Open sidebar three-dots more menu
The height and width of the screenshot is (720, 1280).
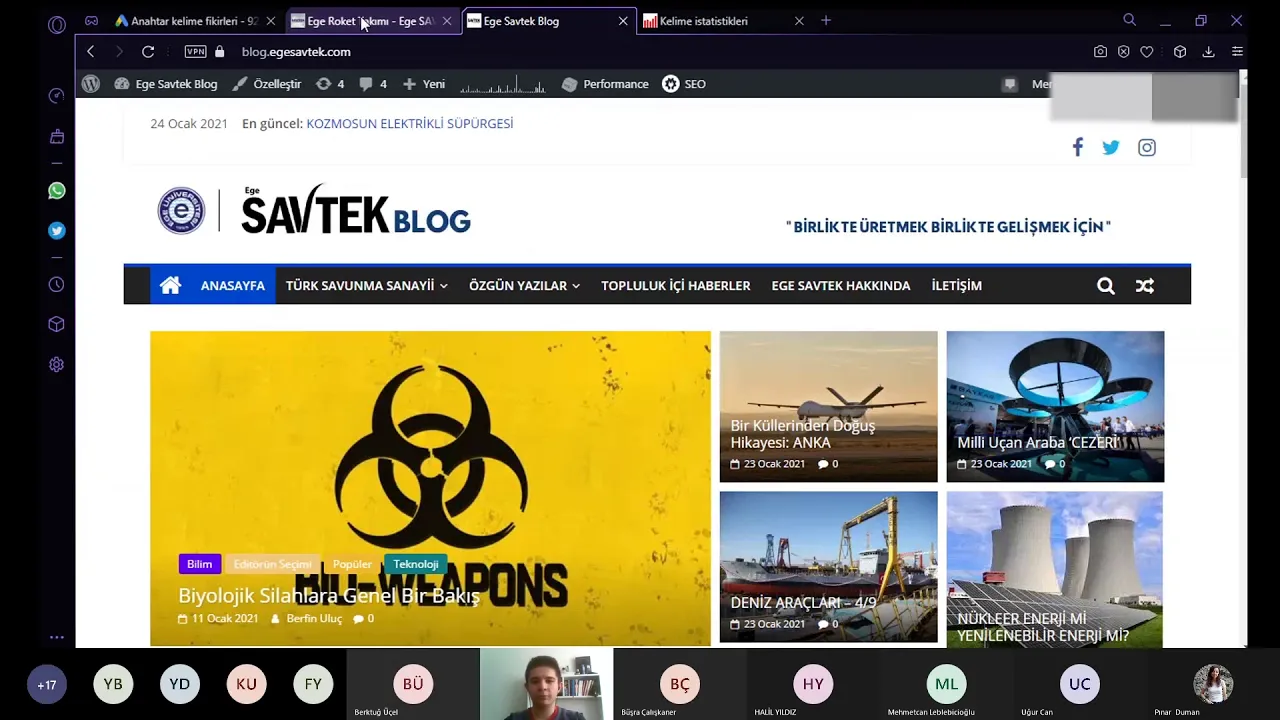(57, 637)
